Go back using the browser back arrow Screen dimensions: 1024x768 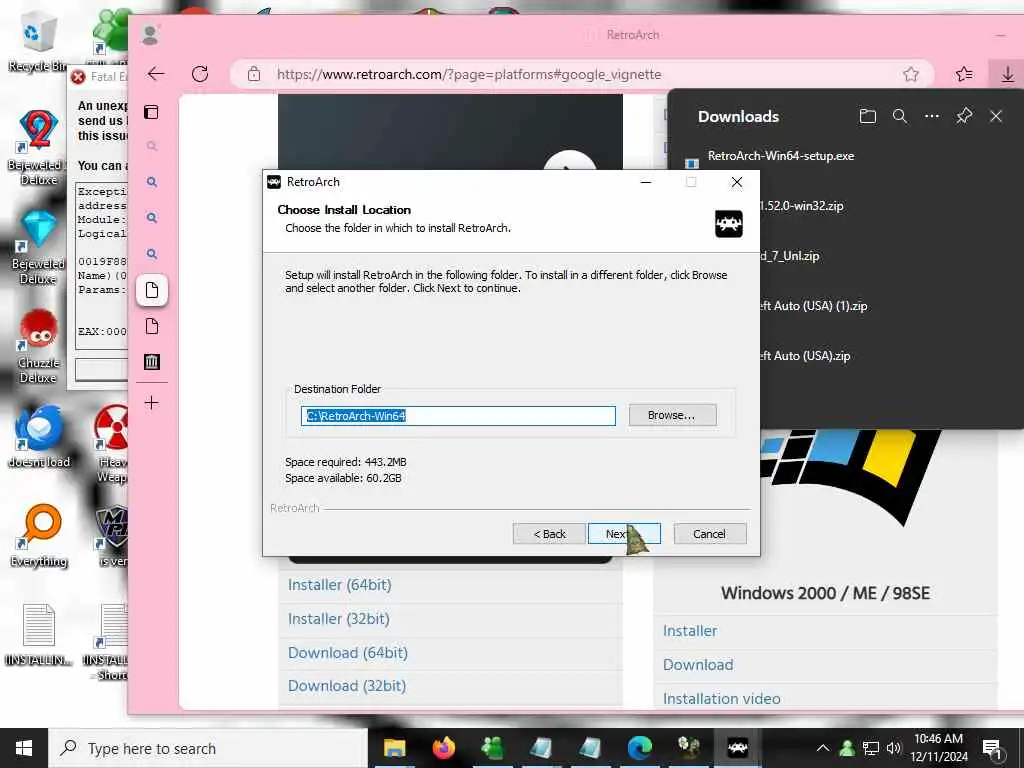pos(156,74)
